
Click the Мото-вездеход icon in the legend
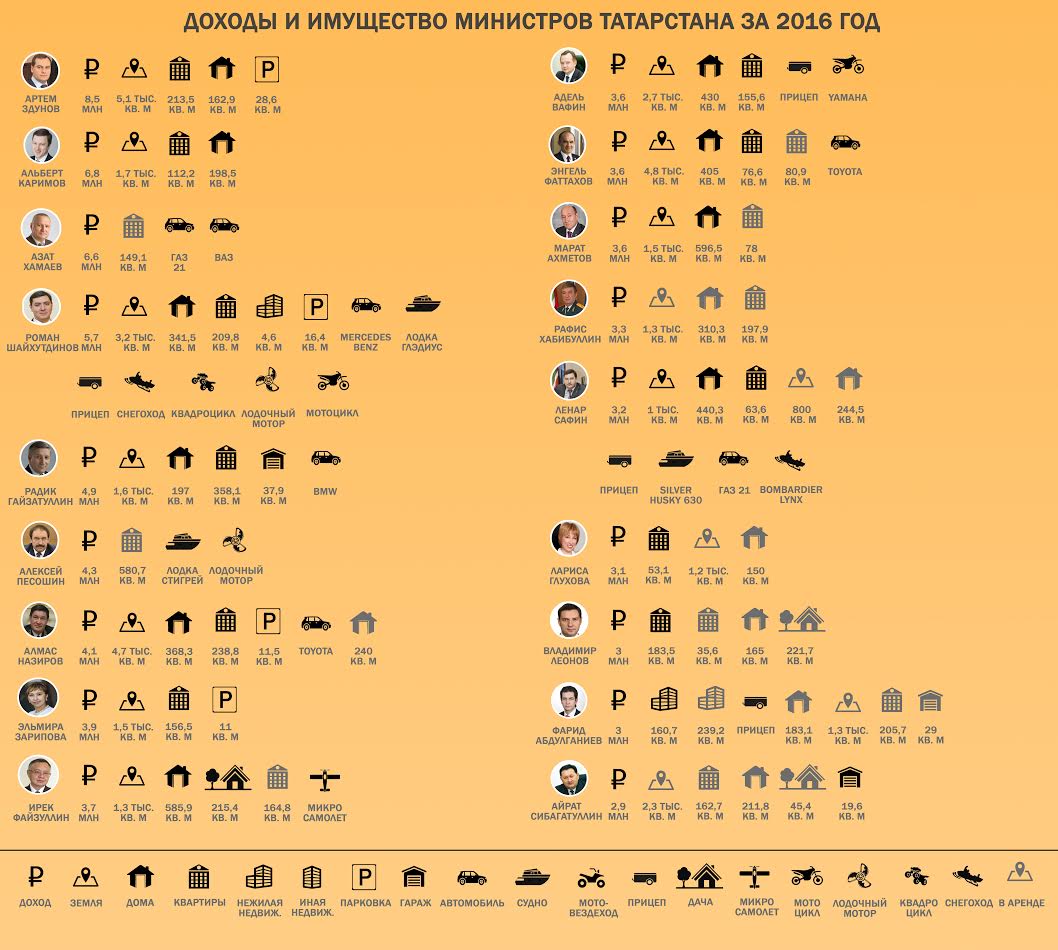592,878
